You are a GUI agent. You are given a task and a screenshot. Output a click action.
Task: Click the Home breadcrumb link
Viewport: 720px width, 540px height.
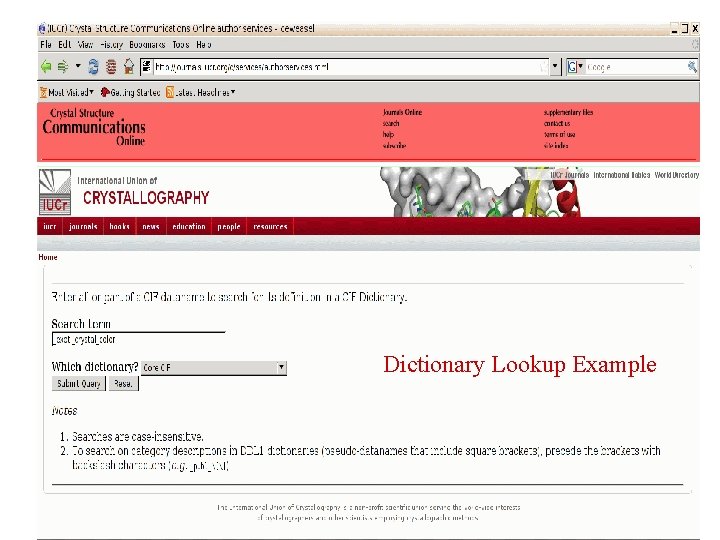pyautogui.click(x=48, y=257)
